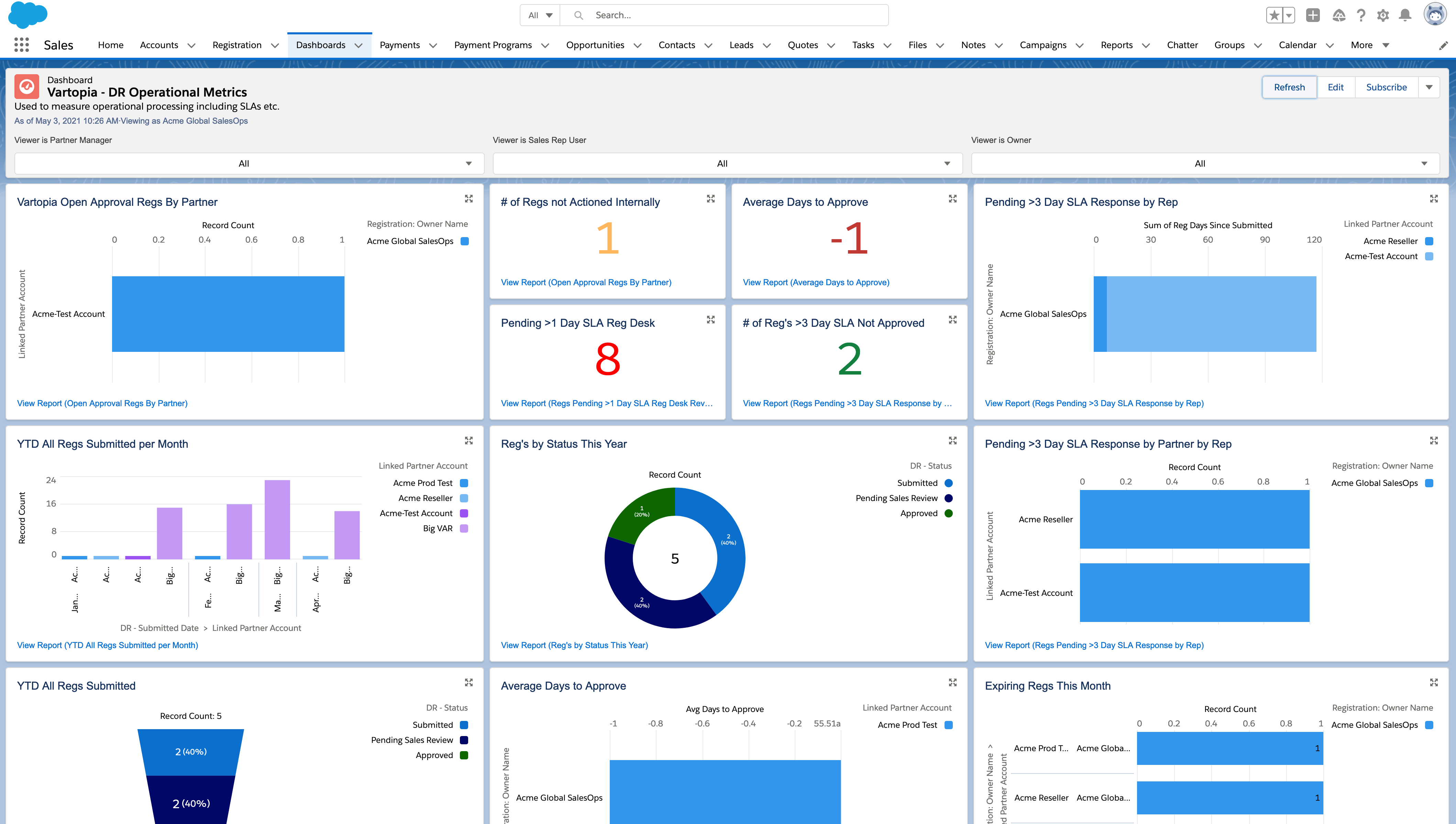Expand the Pending >1 Day SLA Reg Desk widget
The image size is (1456, 824).
(710, 320)
